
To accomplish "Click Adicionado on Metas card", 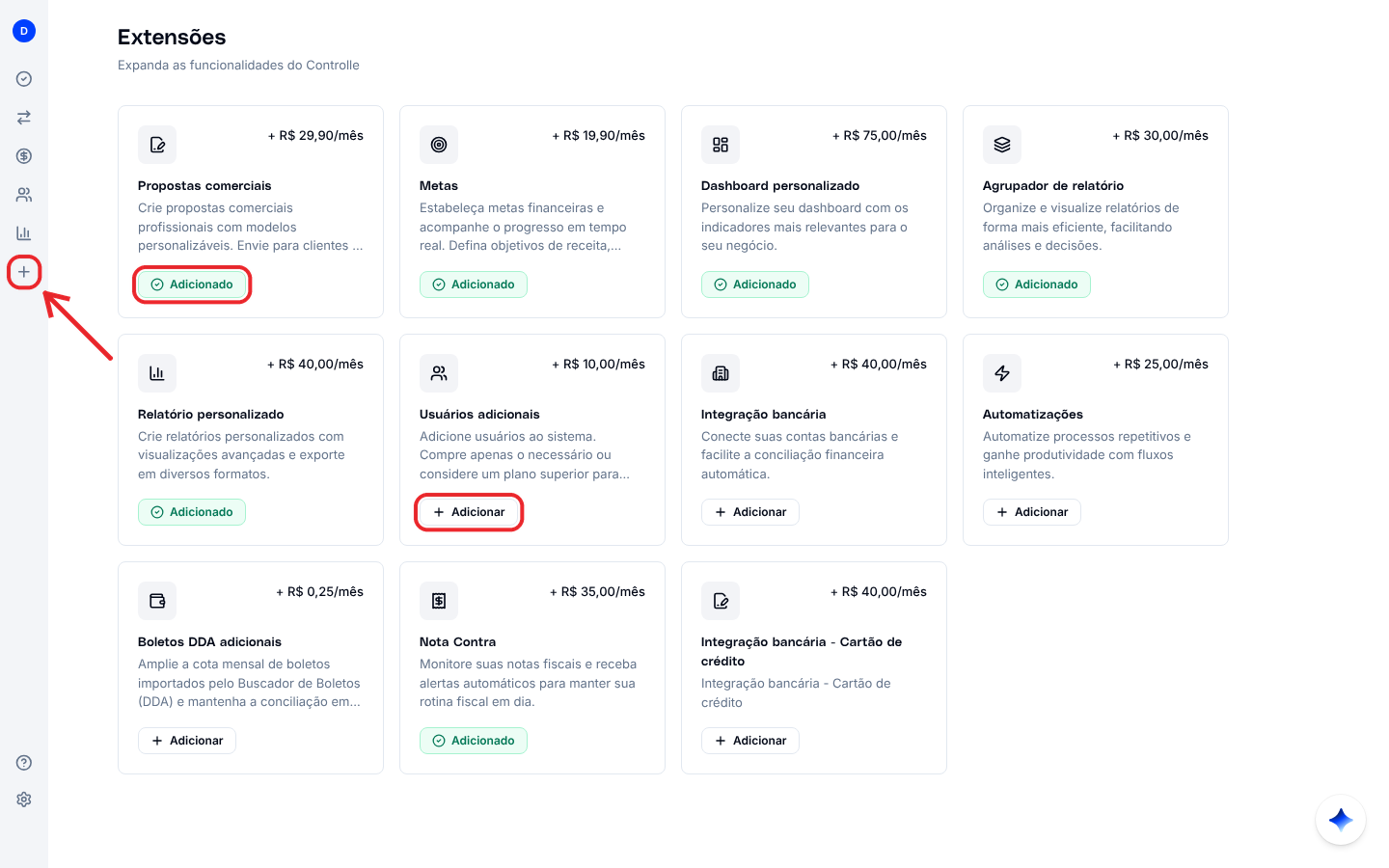I will (474, 285).
